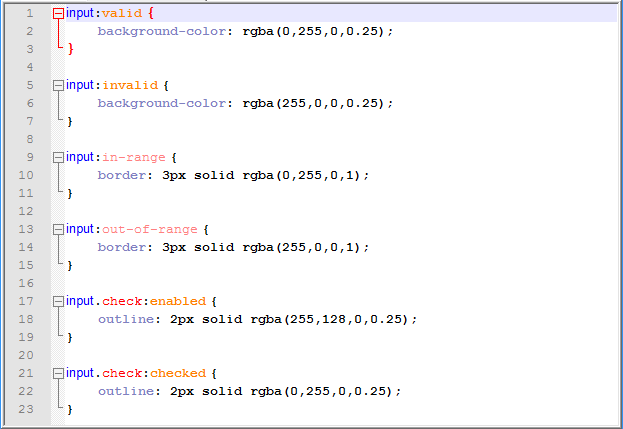
Task: Click 'rgba(255,0,0,1)' value on line 14
Action: coord(301,247)
